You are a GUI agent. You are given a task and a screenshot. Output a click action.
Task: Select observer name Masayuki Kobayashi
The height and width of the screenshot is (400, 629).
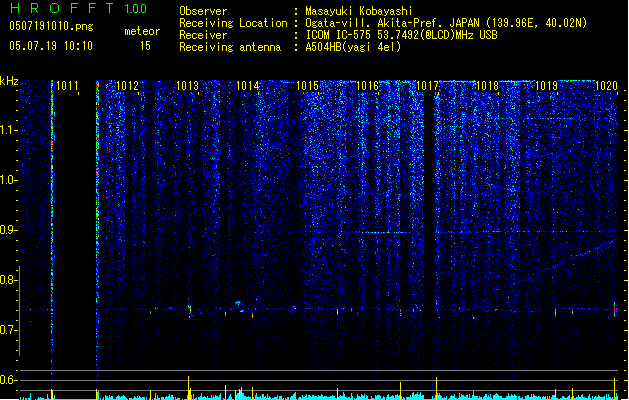359,11
